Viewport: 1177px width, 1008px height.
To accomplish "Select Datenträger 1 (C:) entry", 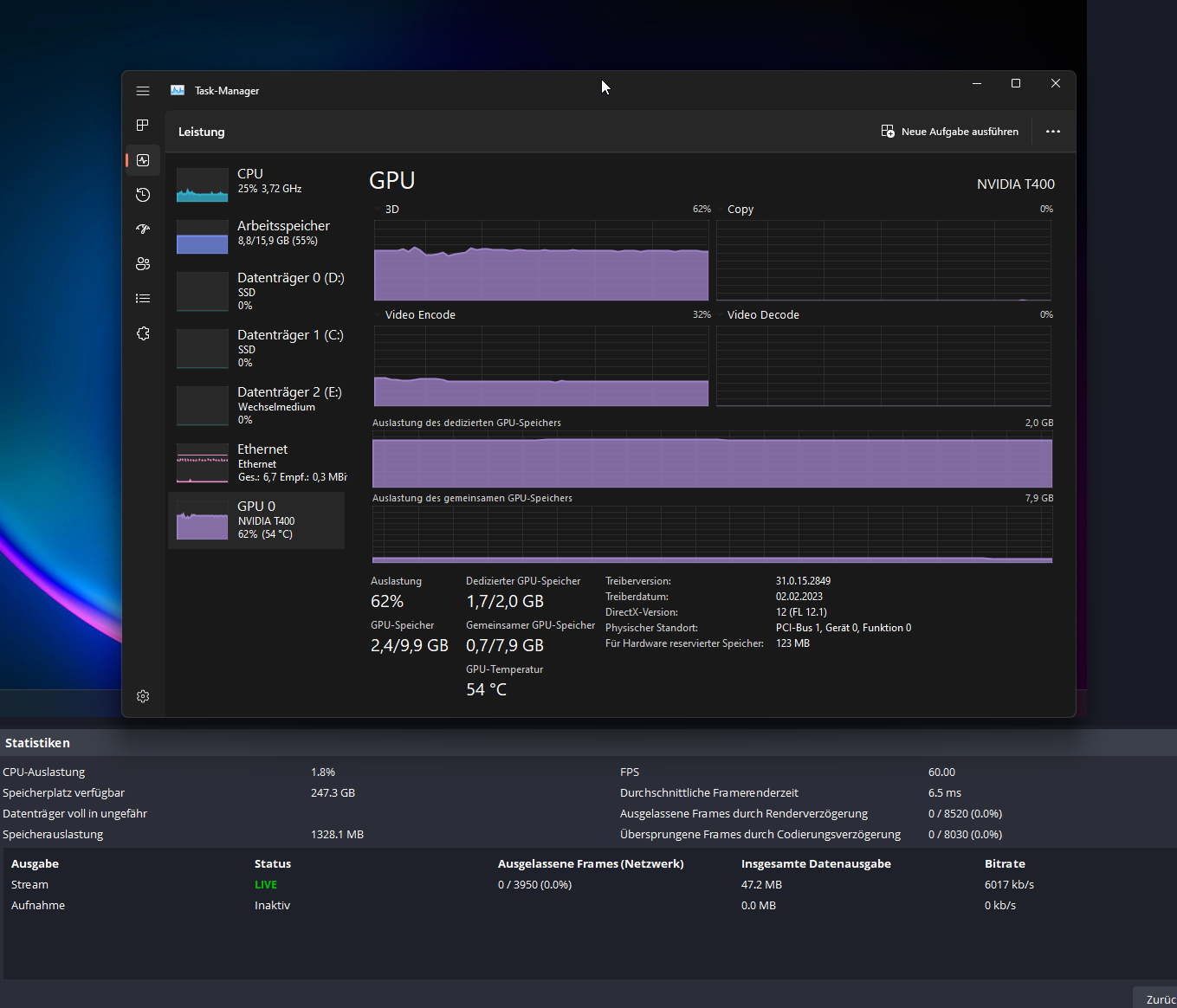I will pyautogui.click(x=256, y=348).
